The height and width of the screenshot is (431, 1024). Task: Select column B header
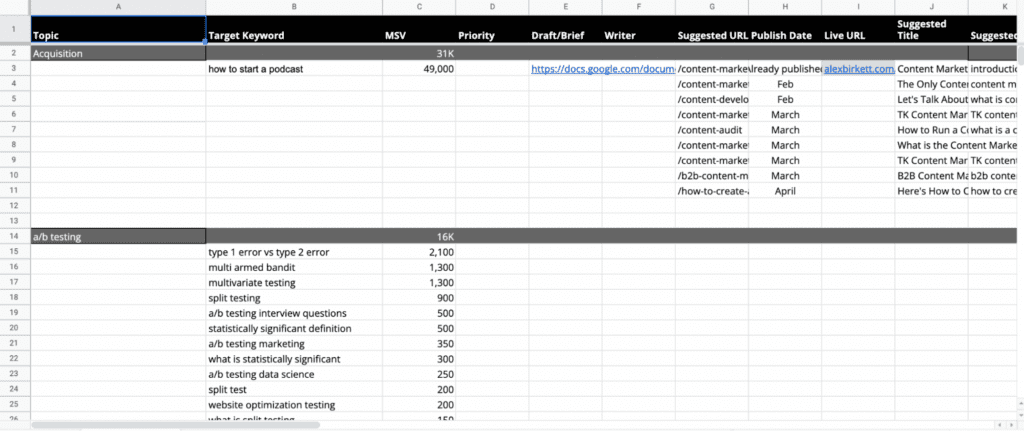294,7
